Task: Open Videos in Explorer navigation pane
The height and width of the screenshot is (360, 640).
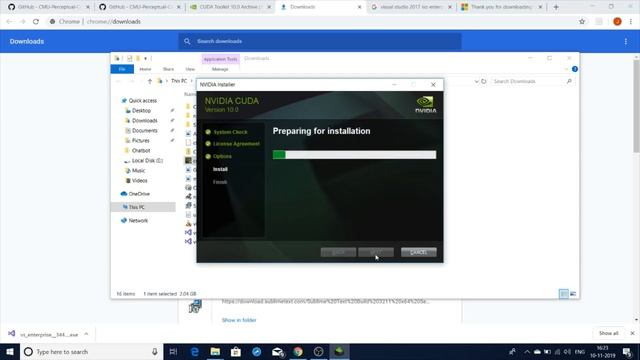Action: coord(139,180)
